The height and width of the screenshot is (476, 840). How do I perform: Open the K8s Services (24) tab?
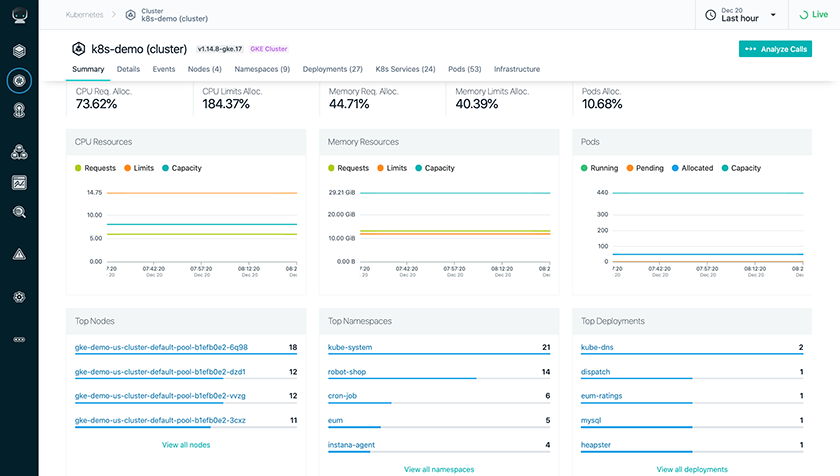(405, 69)
